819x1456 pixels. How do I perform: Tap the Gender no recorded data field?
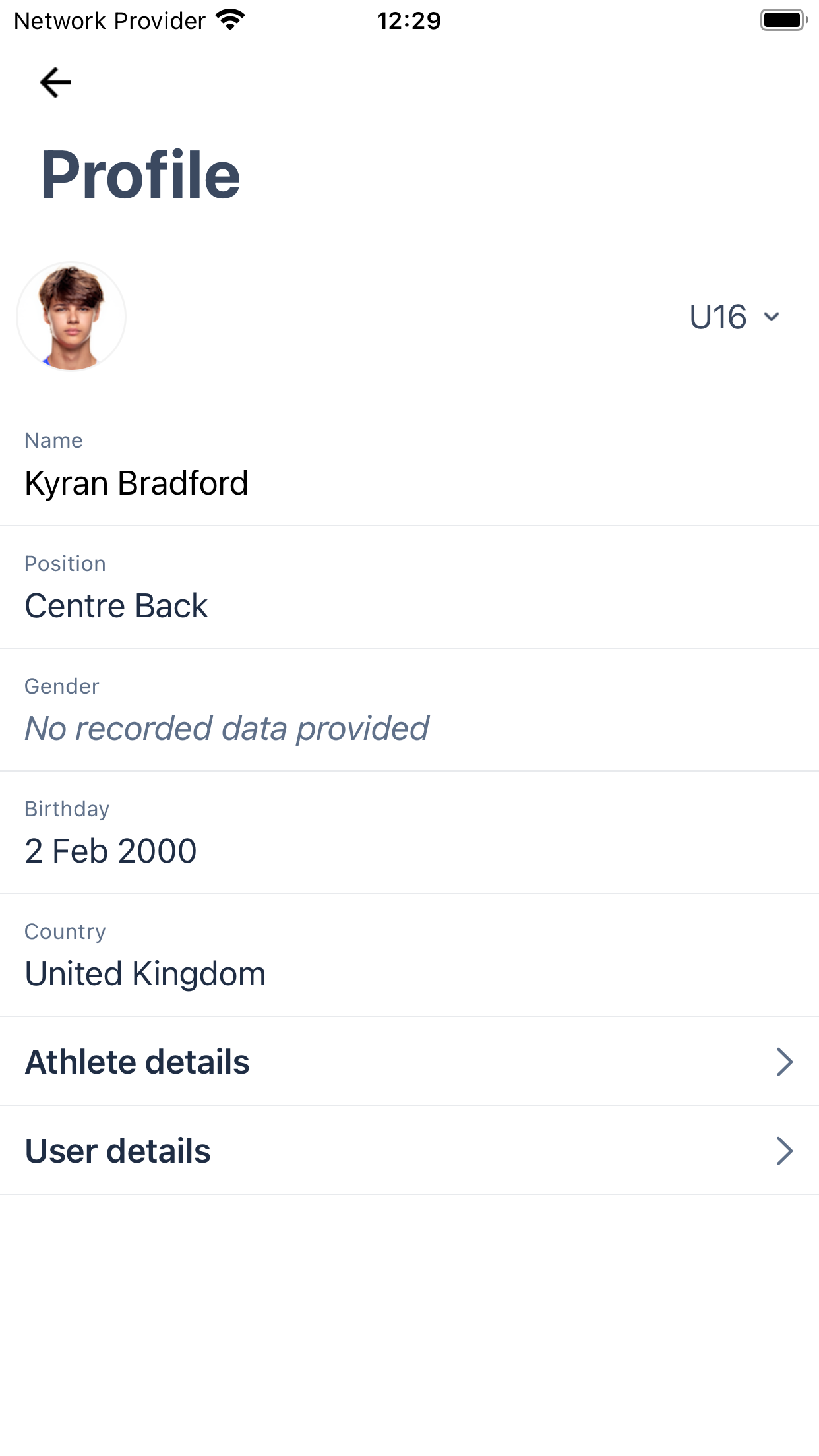pyautogui.click(x=409, y=710)
